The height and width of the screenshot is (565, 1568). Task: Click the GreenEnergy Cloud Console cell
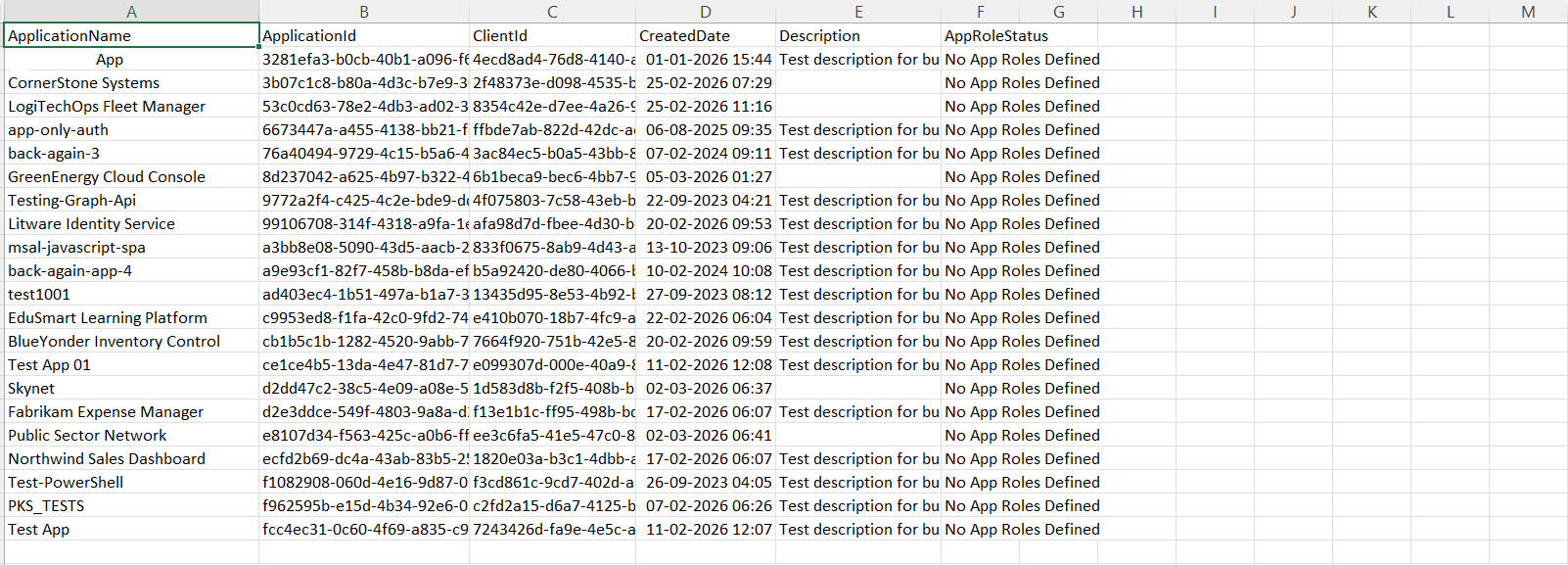tap(131, 177)
